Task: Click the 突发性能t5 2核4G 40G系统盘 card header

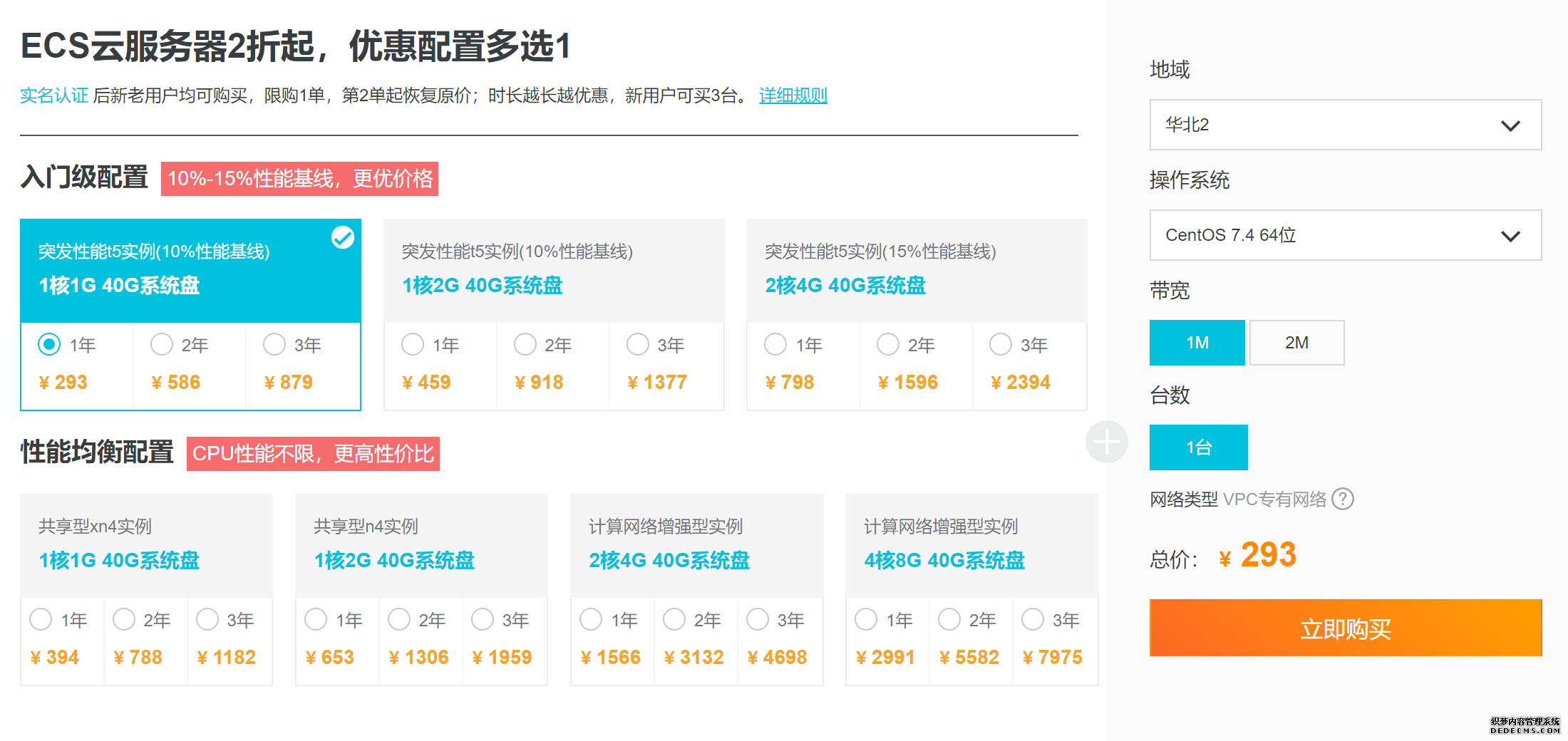Action: (x=916, y=271)
